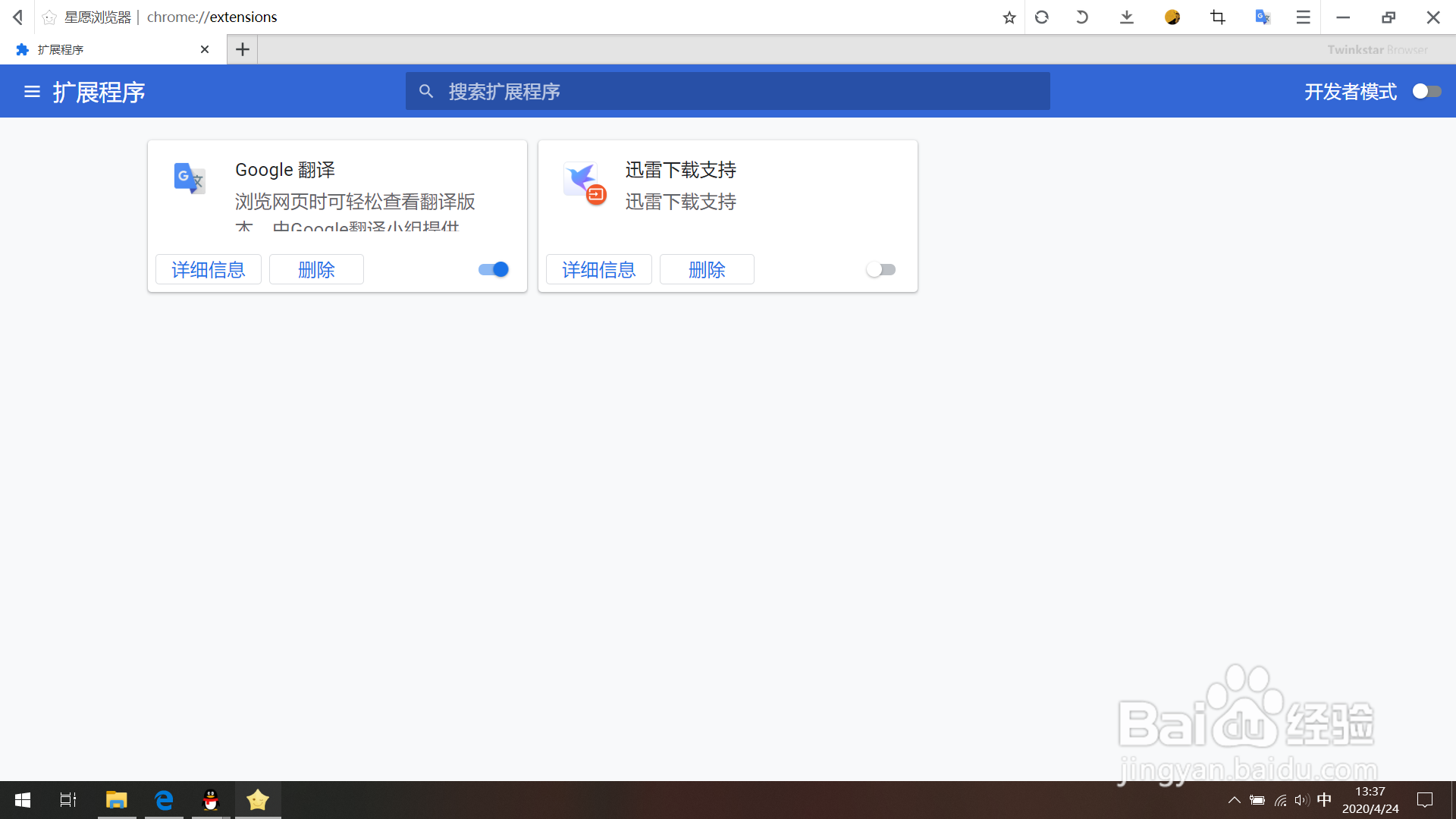Image resolution: width=1456 pixels, height=819 pixels.
Task: Click the 搜索扩展程序 search field
Action: pos(728,92)
